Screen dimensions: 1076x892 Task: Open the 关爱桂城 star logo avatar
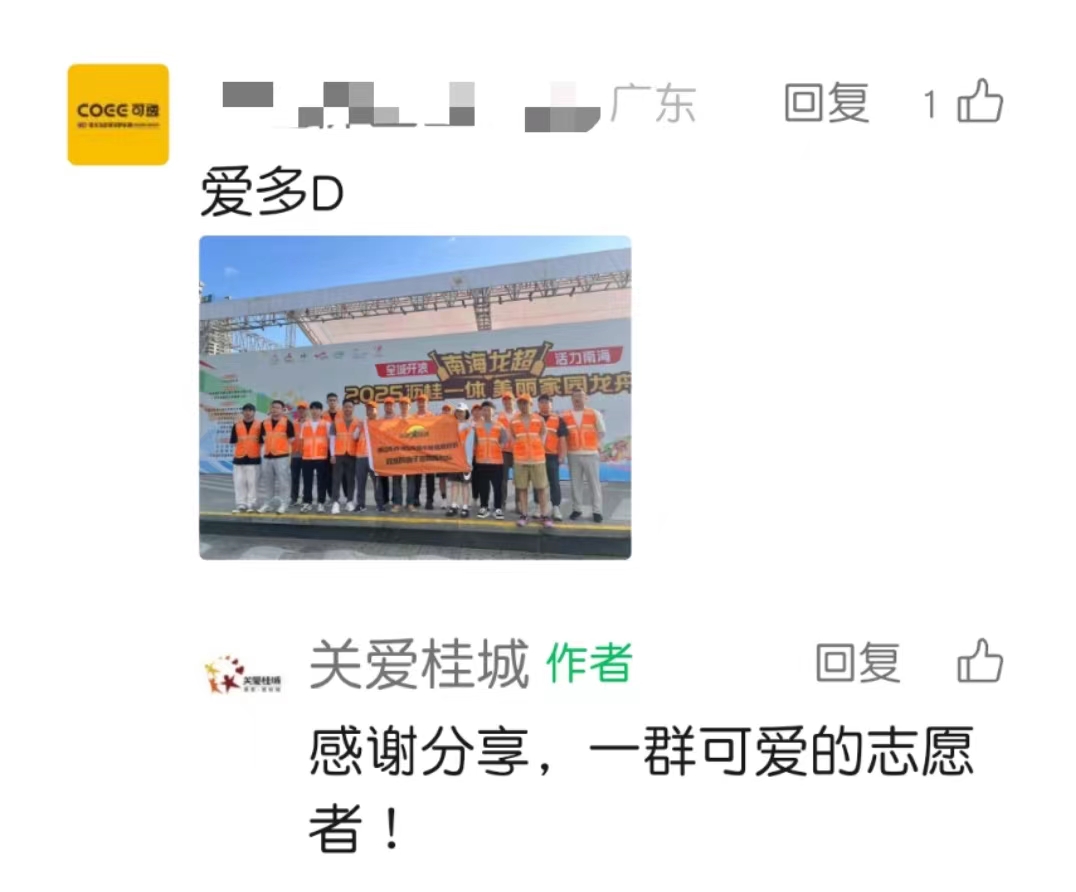tap(242, 676)
